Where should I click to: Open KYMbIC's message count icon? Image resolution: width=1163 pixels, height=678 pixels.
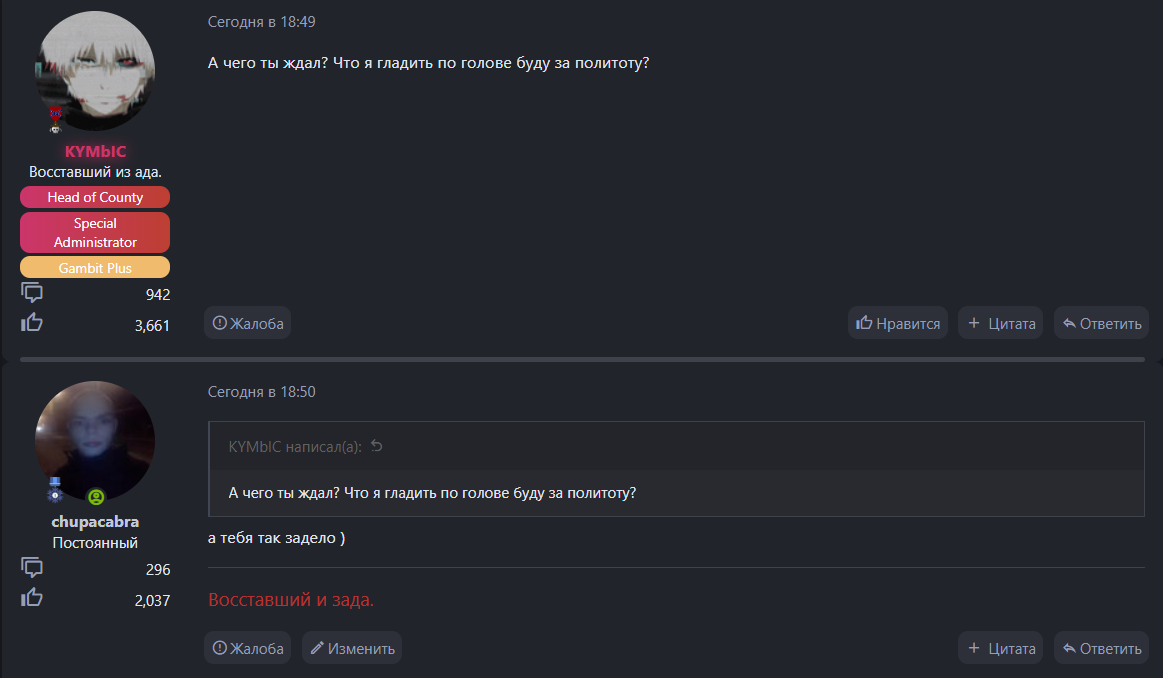32,293
